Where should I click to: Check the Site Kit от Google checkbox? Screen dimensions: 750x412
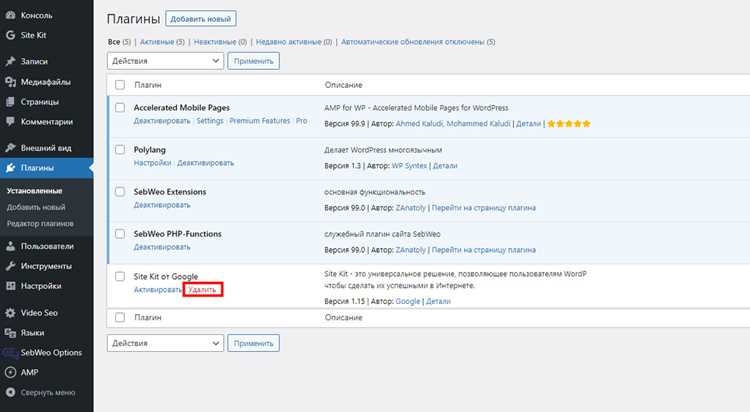coord(120,276)
